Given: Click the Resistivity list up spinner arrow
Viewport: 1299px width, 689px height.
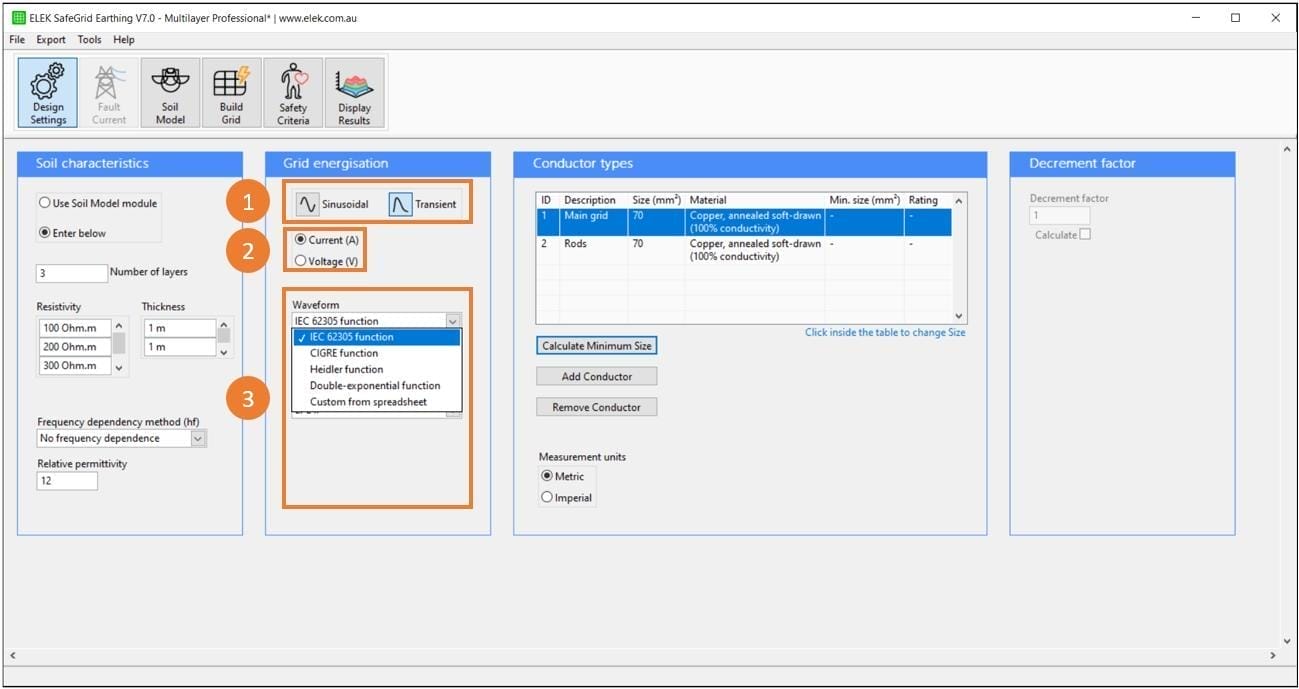Looking at the screenshot, I should click(121, 325).
